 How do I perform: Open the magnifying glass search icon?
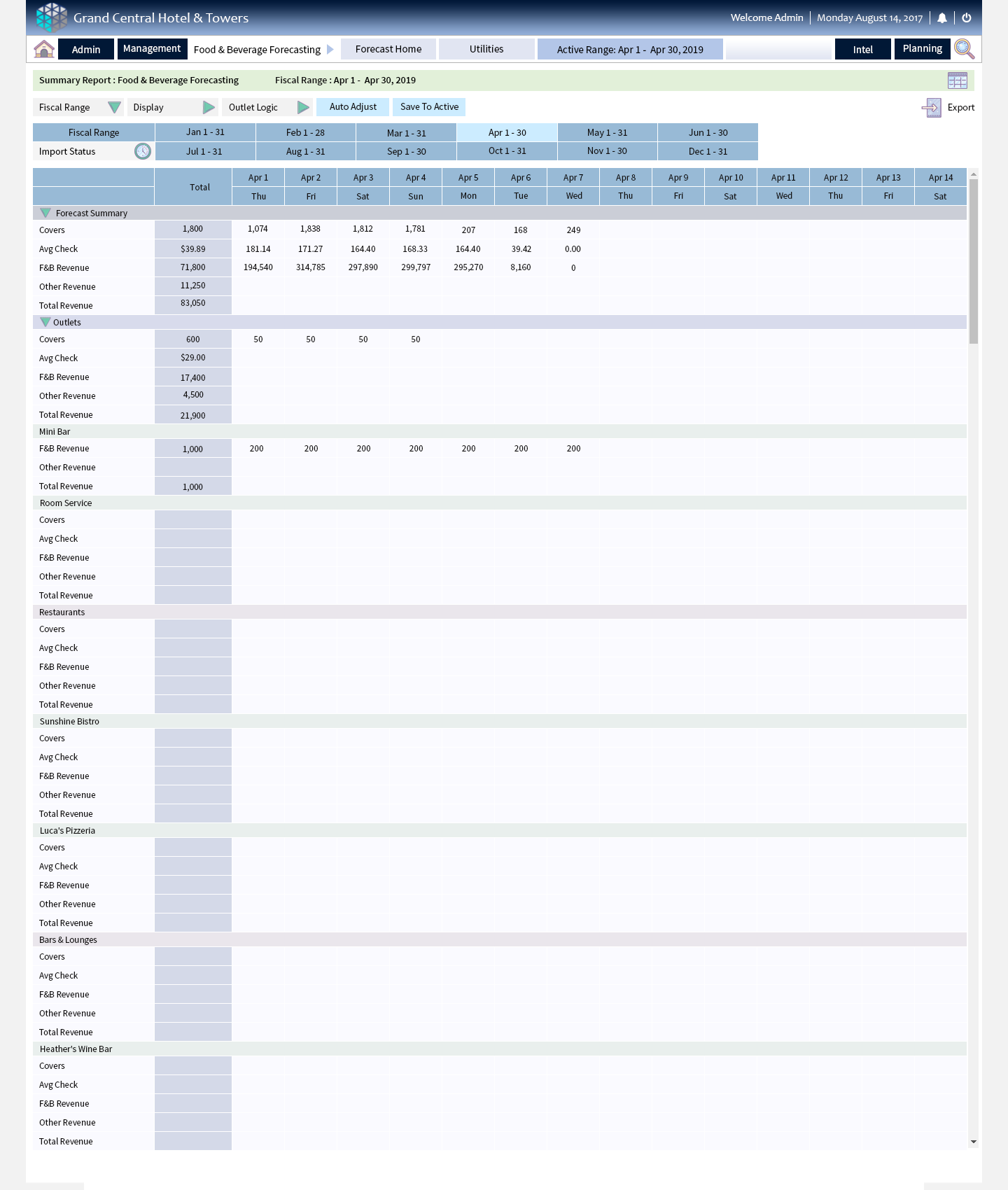pos(964,49)
